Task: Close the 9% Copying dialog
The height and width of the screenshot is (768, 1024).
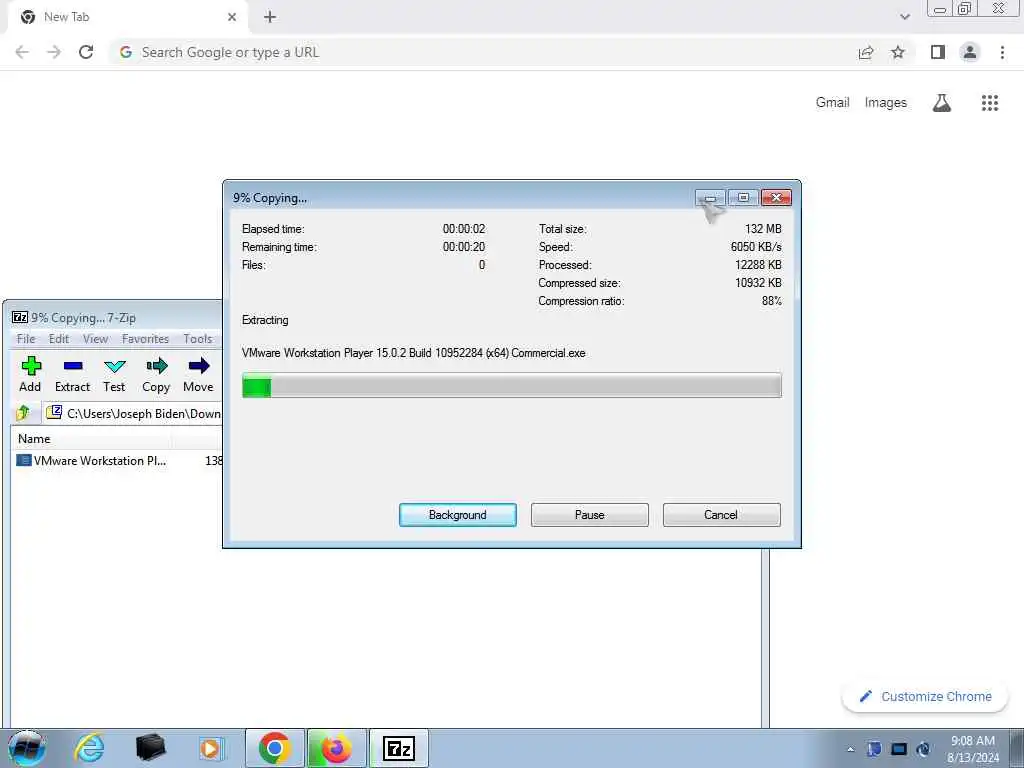Action: click(776, 197)
